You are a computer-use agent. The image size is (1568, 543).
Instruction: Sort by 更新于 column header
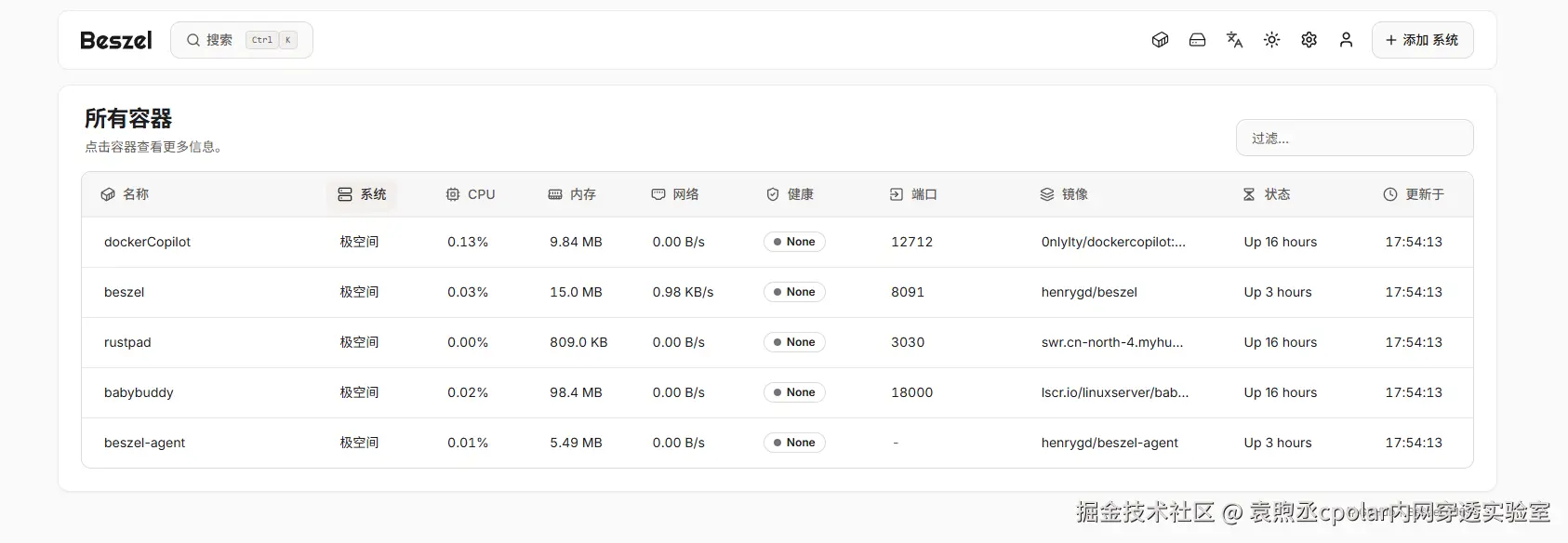tap(1414, 194)
